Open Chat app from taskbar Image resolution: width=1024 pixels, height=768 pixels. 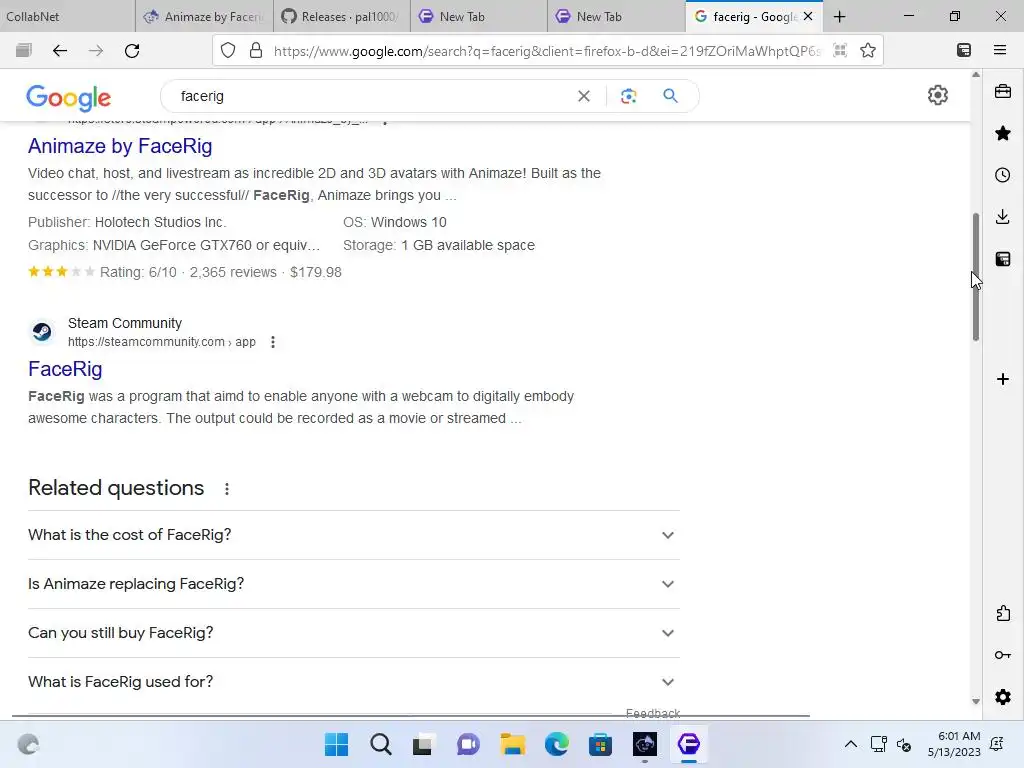click(x=468, y=744)
